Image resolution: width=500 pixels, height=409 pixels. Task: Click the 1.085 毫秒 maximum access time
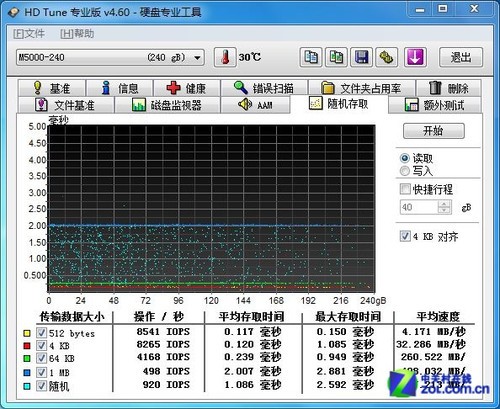coord(345,344)
